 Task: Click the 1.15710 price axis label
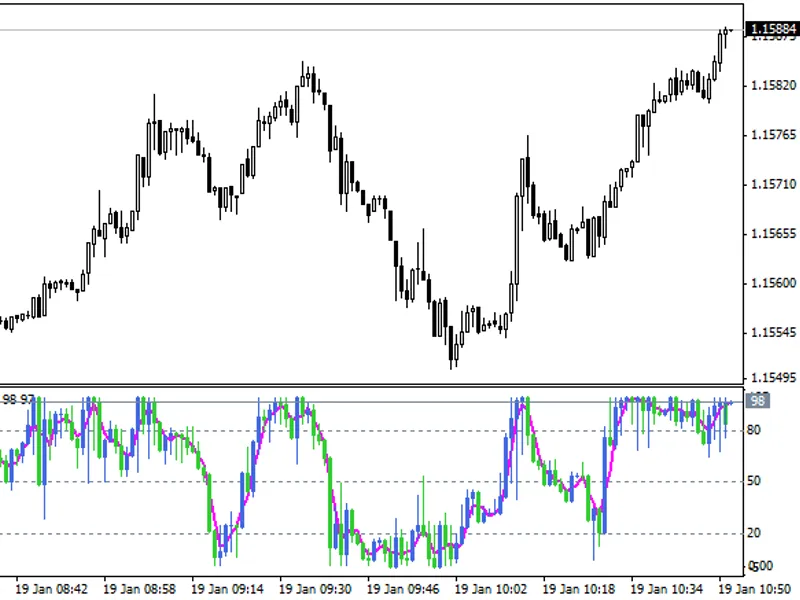coord(773,184)
